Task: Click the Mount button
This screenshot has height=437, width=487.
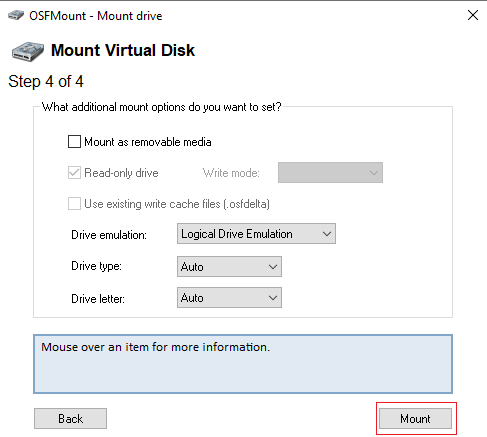Action: click(415, 419)
